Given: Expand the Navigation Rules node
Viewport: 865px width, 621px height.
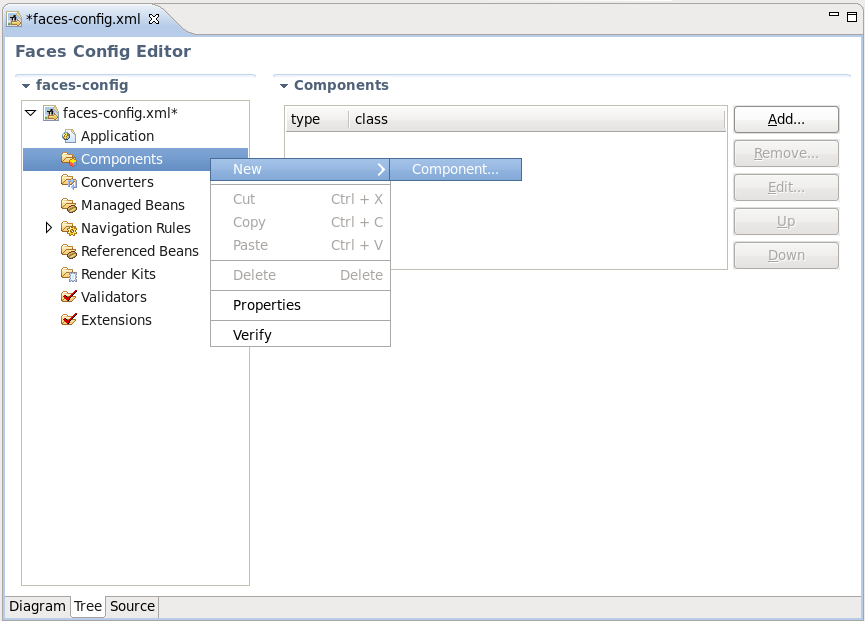Looking at the screenshot, I should (x=48, y=228).
